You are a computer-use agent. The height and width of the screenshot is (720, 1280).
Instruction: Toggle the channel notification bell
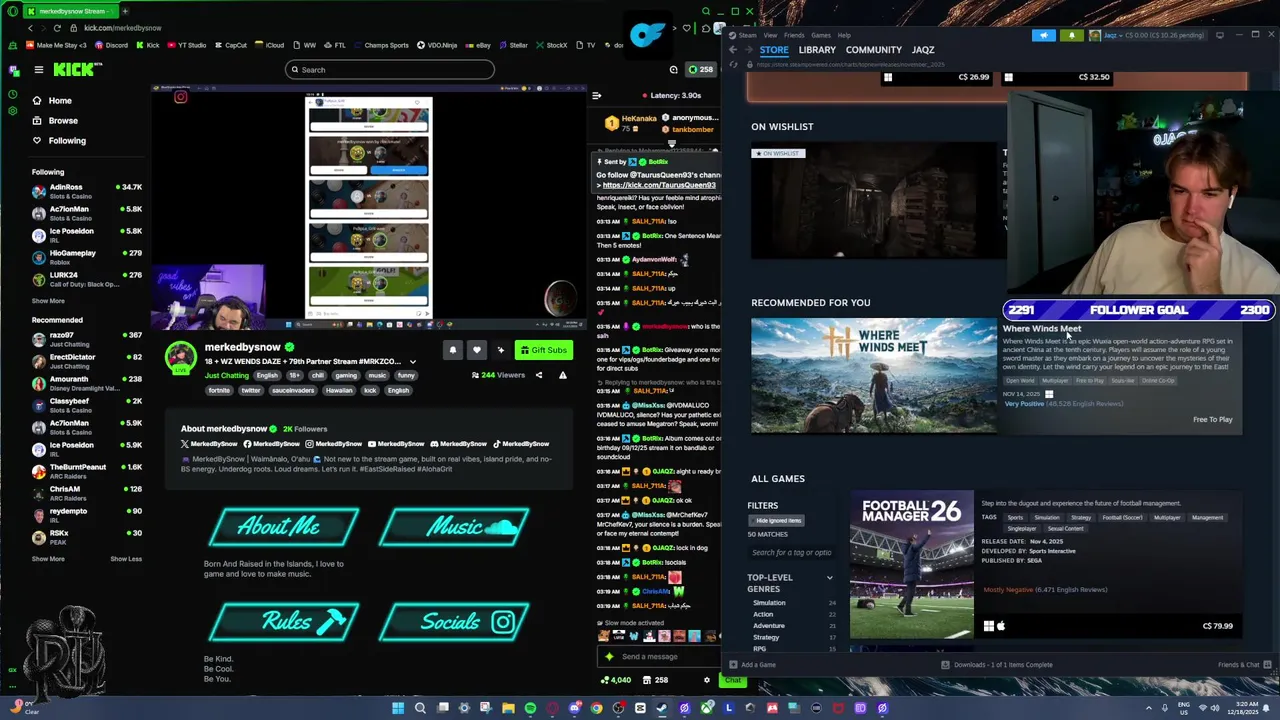point(453,350)
